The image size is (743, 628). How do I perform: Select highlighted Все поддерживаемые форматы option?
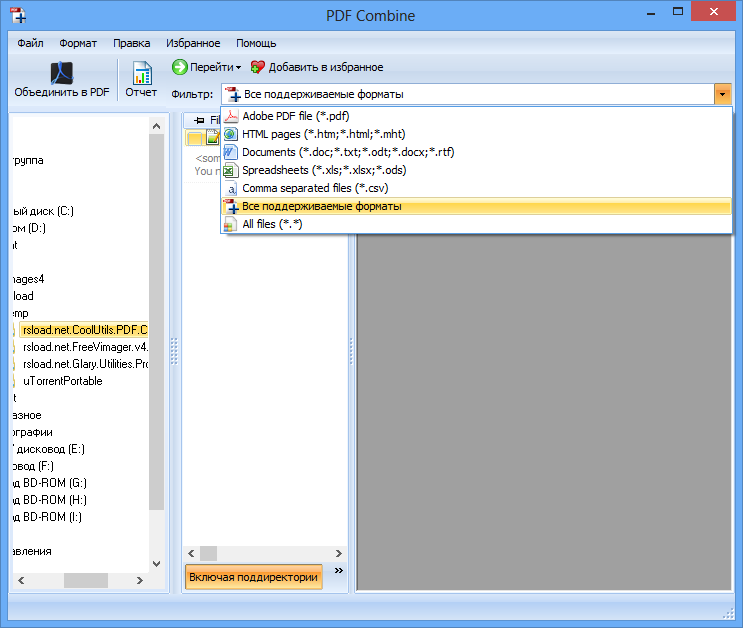click(x=477, y=206)
